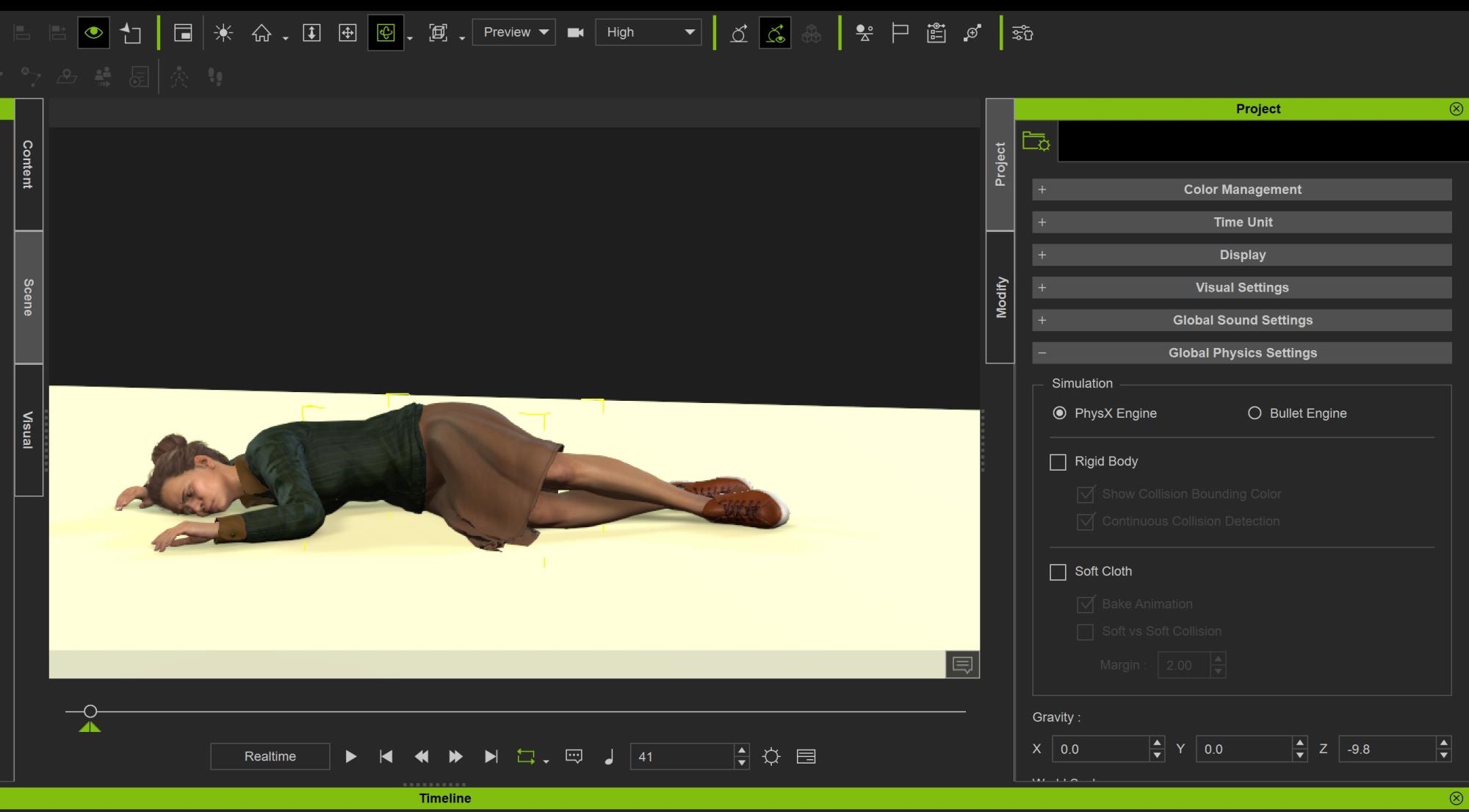
Task: Click the Realtime button
Action: pos(270,756)
